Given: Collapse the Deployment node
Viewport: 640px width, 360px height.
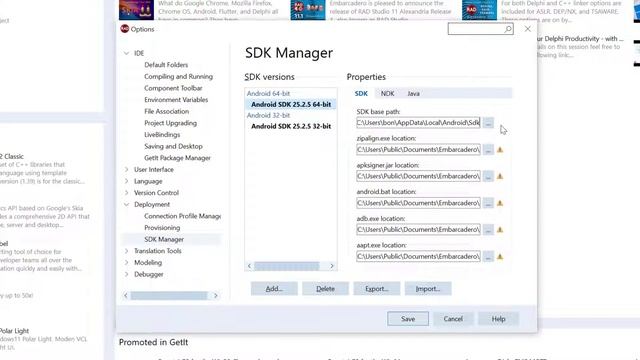Looking at the screenshot, I should [x=127, y=204].
